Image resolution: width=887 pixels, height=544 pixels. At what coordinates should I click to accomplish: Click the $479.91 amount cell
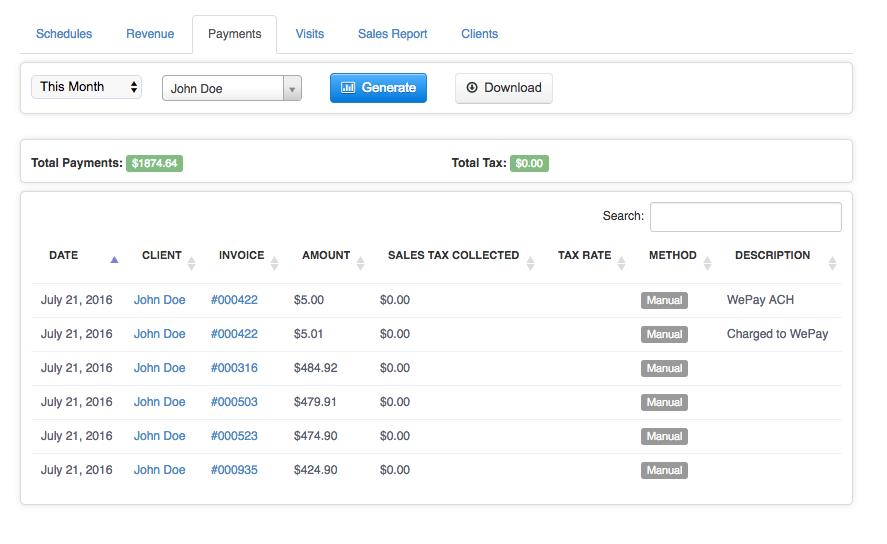(315, 402)
